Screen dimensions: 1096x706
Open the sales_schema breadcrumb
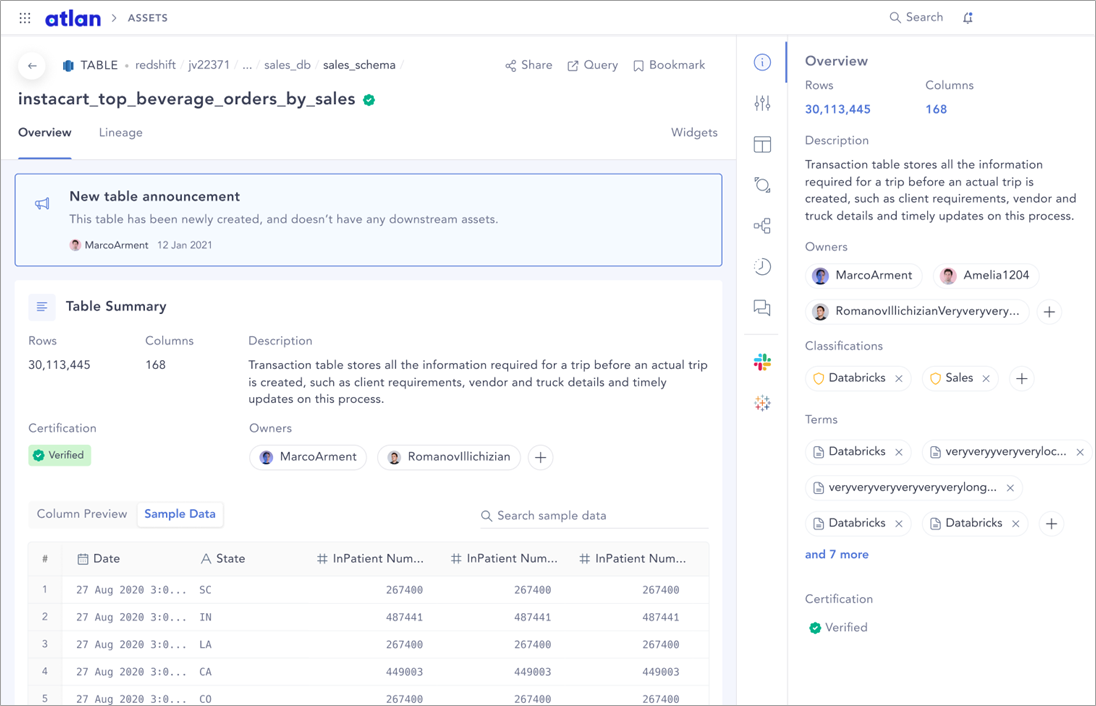coord(359,65)
